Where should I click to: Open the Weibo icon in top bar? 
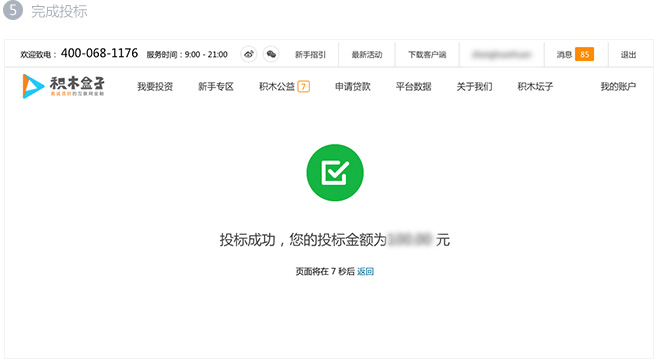click(x=249, y=54)
